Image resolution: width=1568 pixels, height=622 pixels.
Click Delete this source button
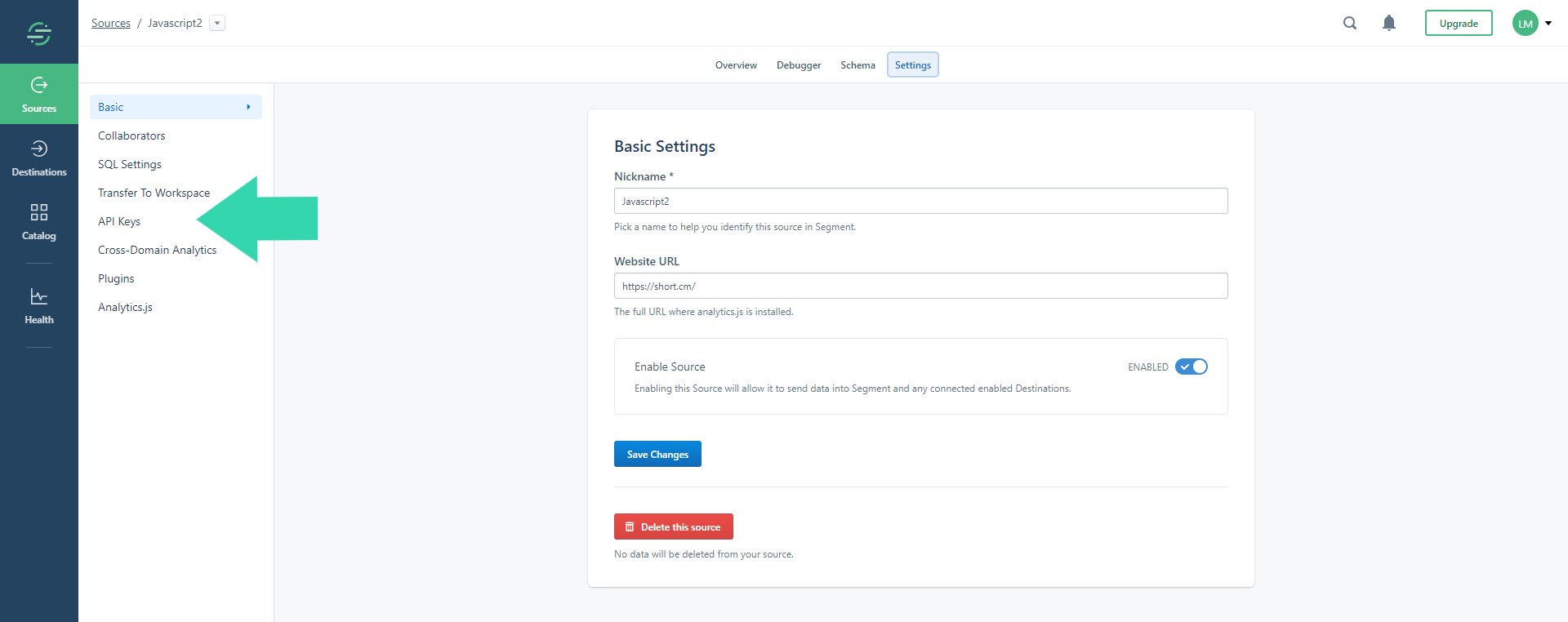[673, 526]
